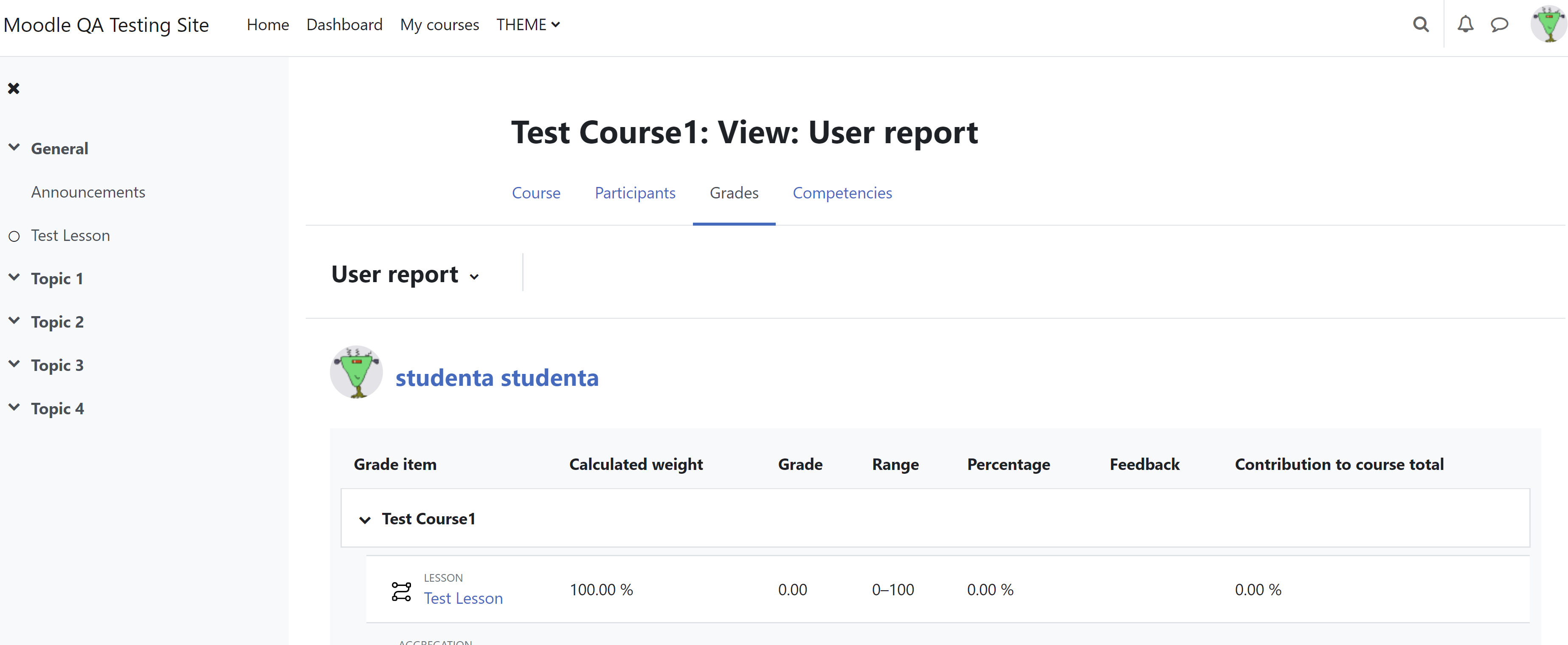Click Contribution to course total header

[x=1339, y=465]
